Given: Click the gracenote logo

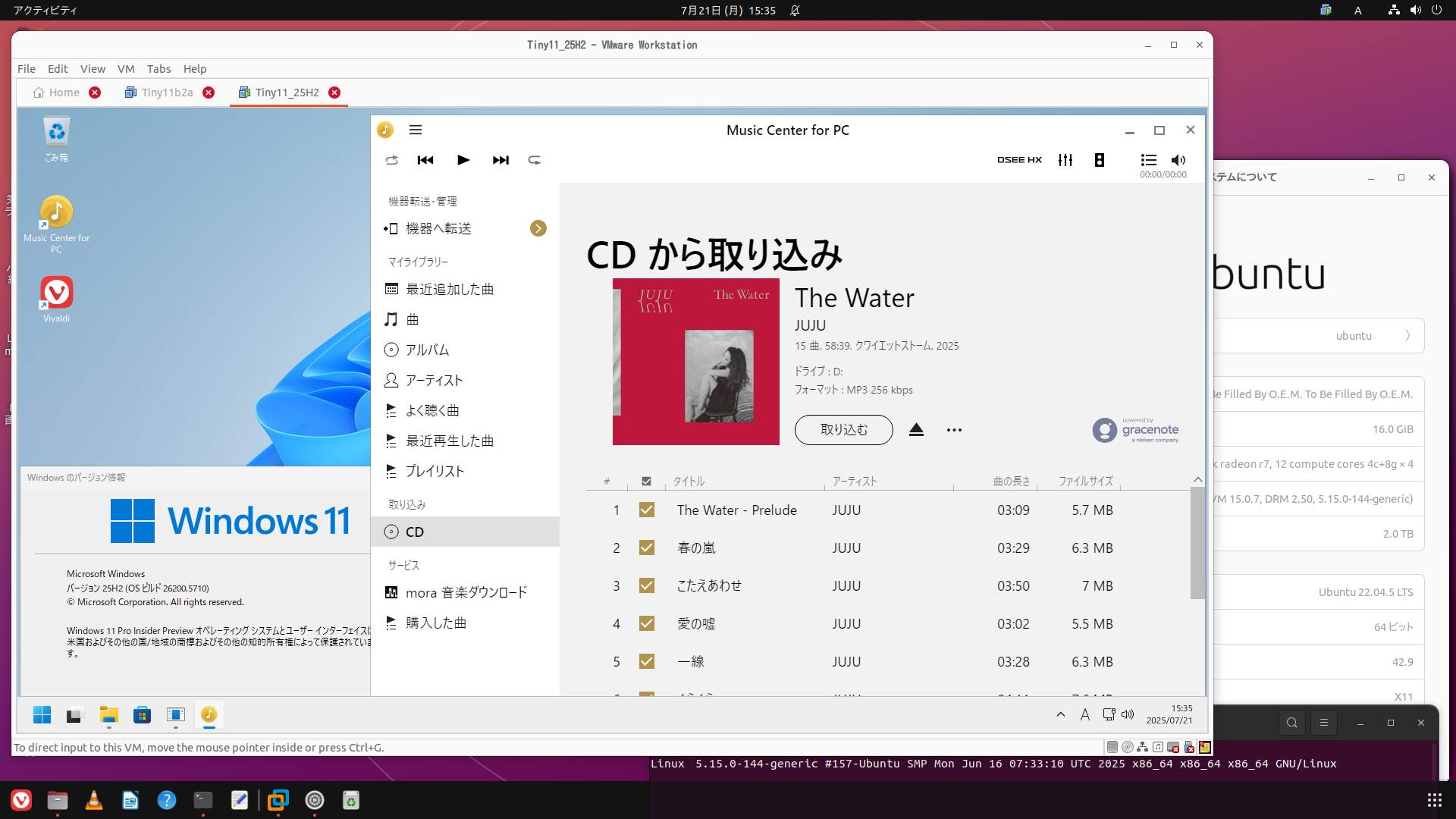Looking at the screenshot, I should coord(1135,430).
